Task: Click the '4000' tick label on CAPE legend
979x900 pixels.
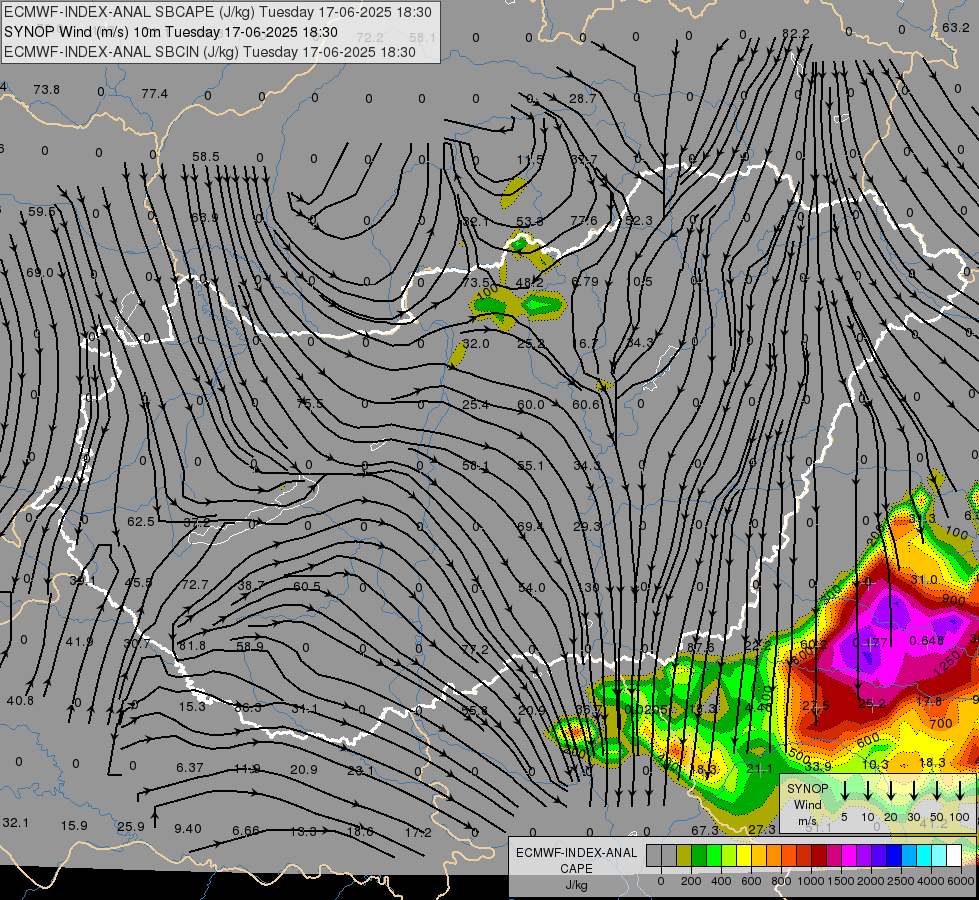Action: click(x=931, y=881)
